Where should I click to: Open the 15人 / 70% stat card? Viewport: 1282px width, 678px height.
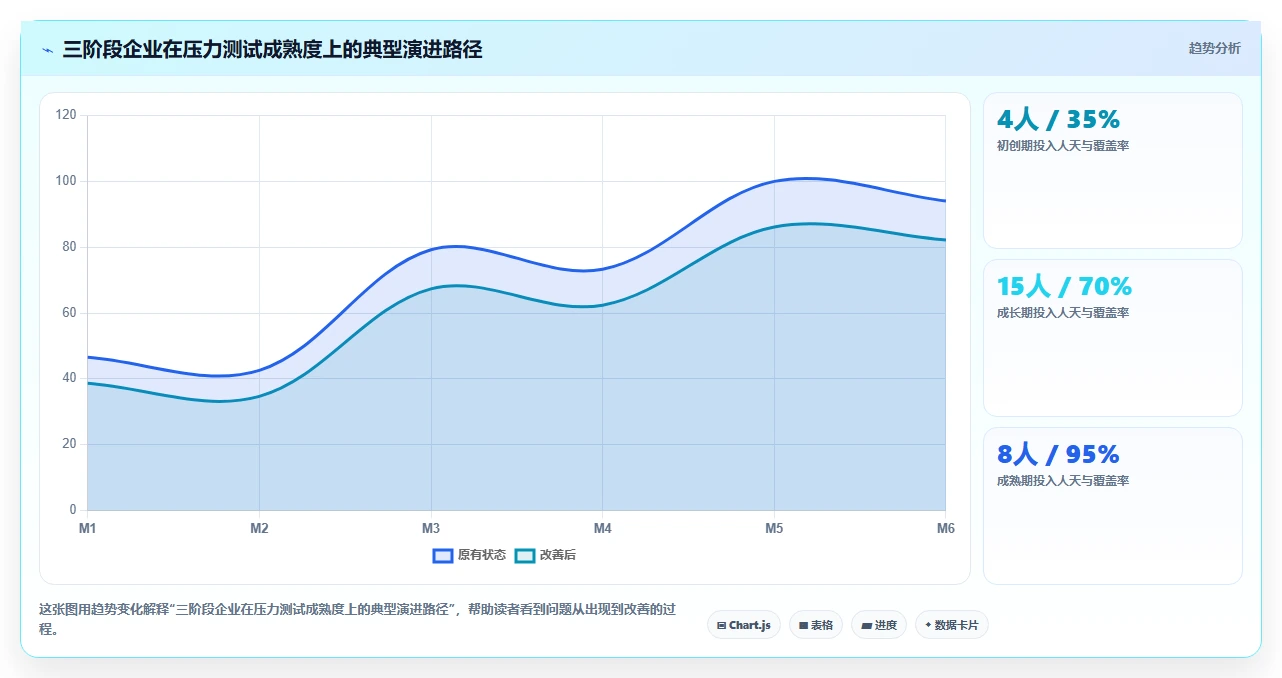point(1113,338)
